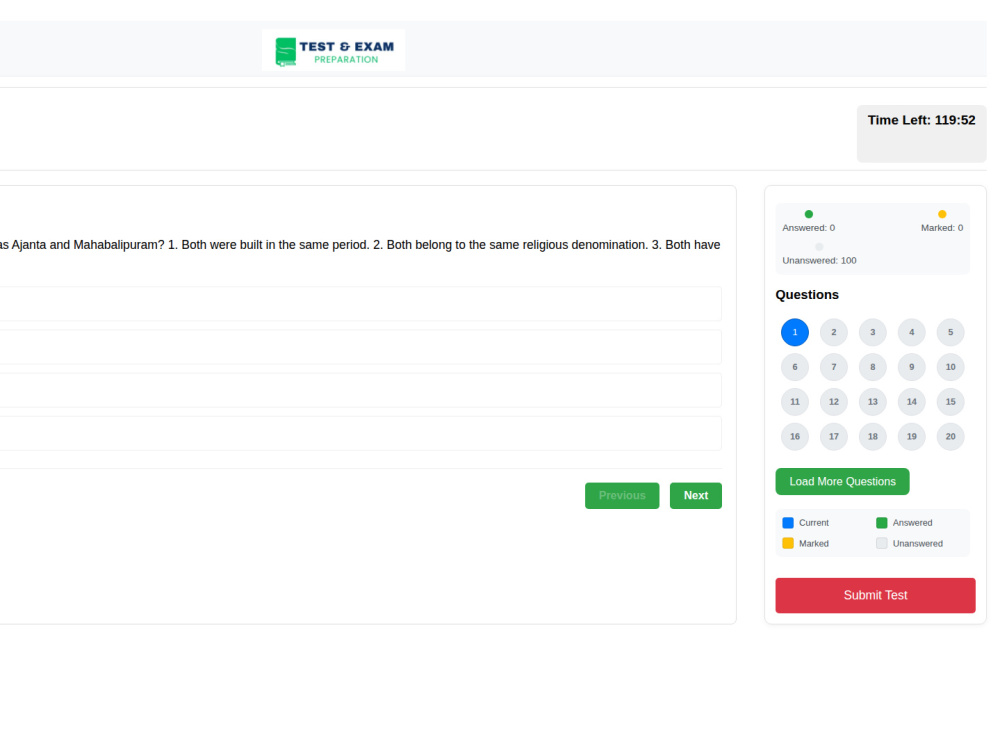
Task: Click the 'Questions' heading
Action: [807, 295]
